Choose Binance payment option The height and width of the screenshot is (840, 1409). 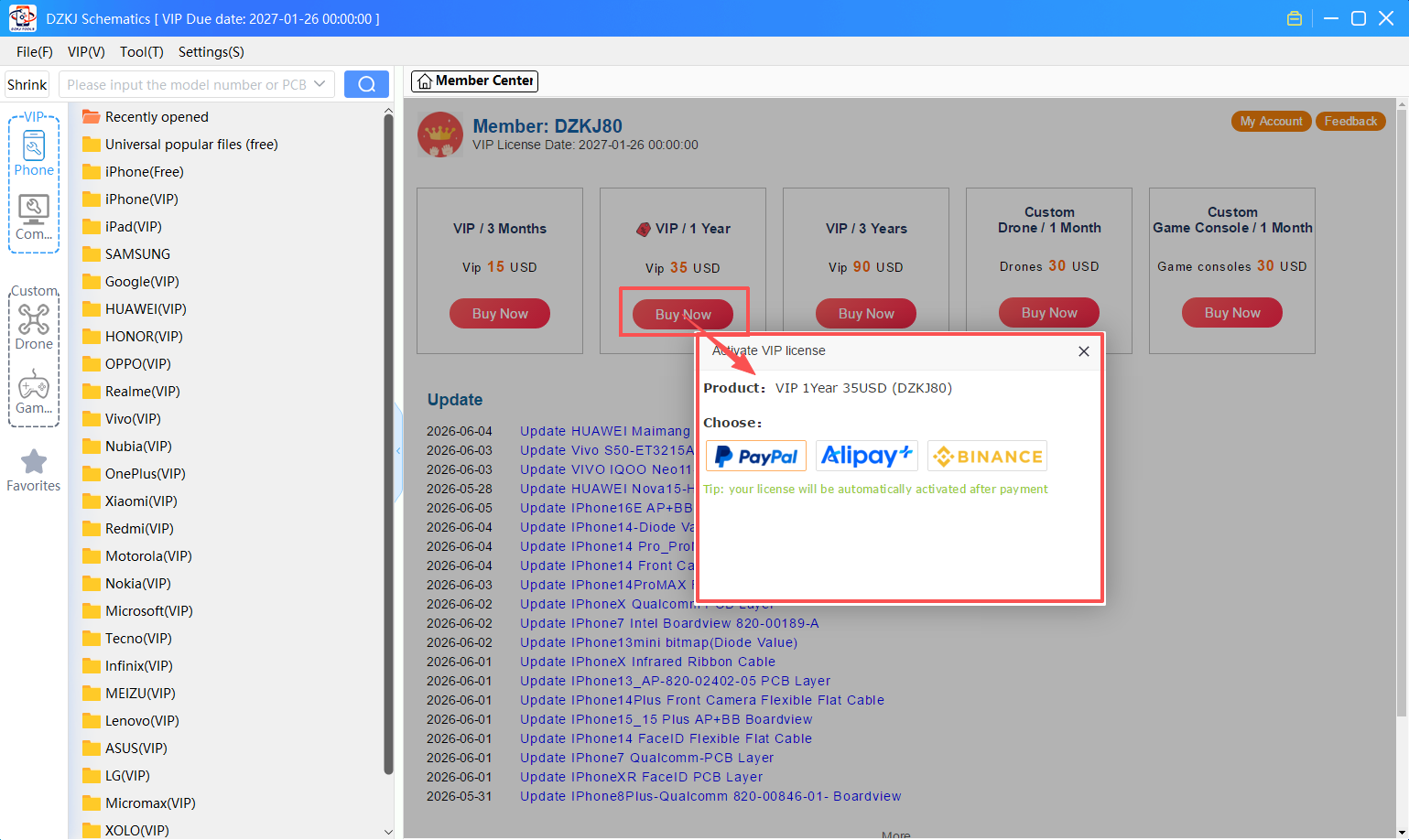(987, 456)
